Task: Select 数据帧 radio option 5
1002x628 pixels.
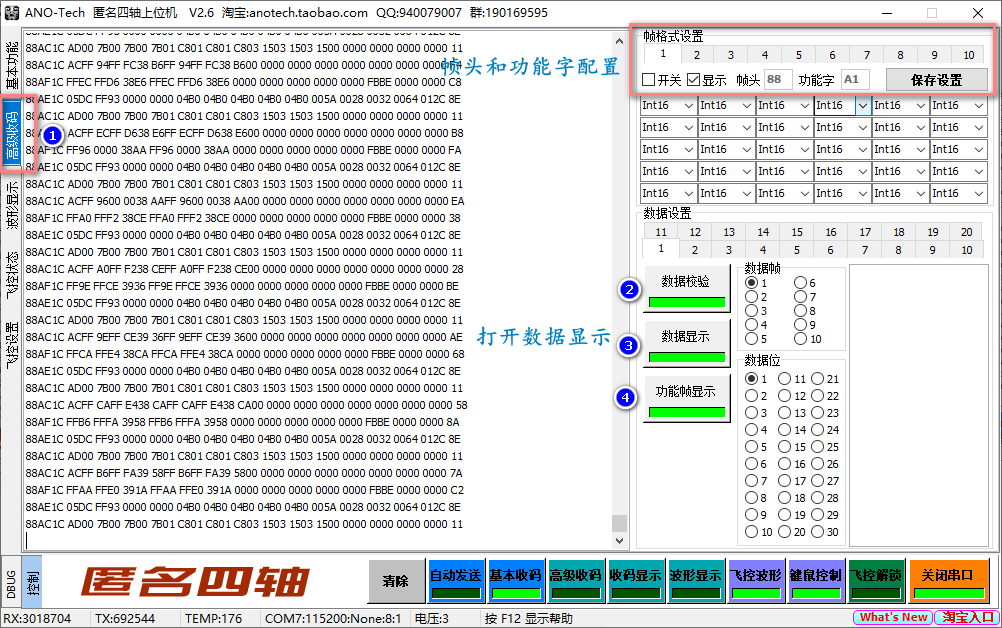Action: click(x=752, y=339)
